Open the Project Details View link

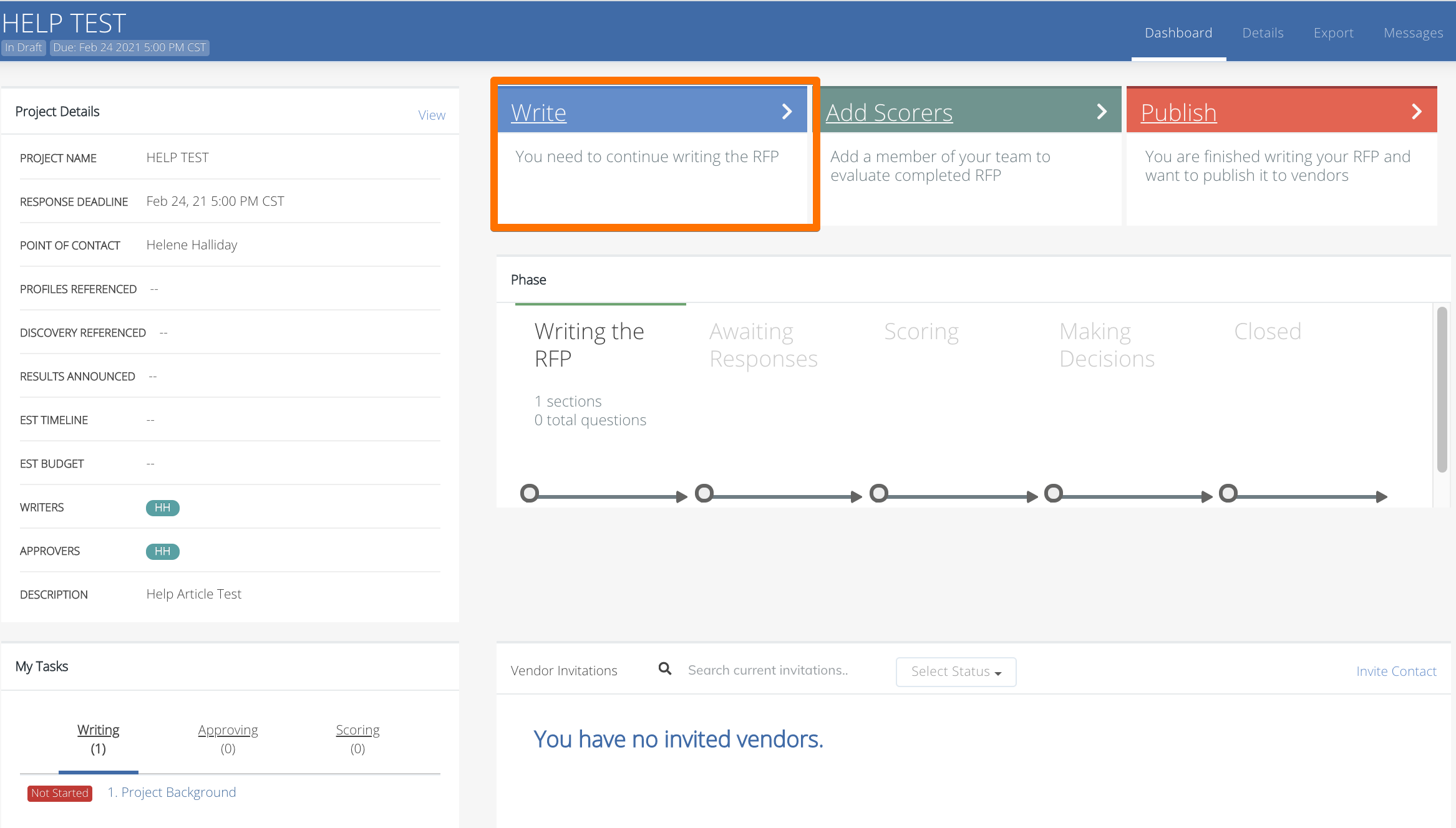(x=432, y=115)
